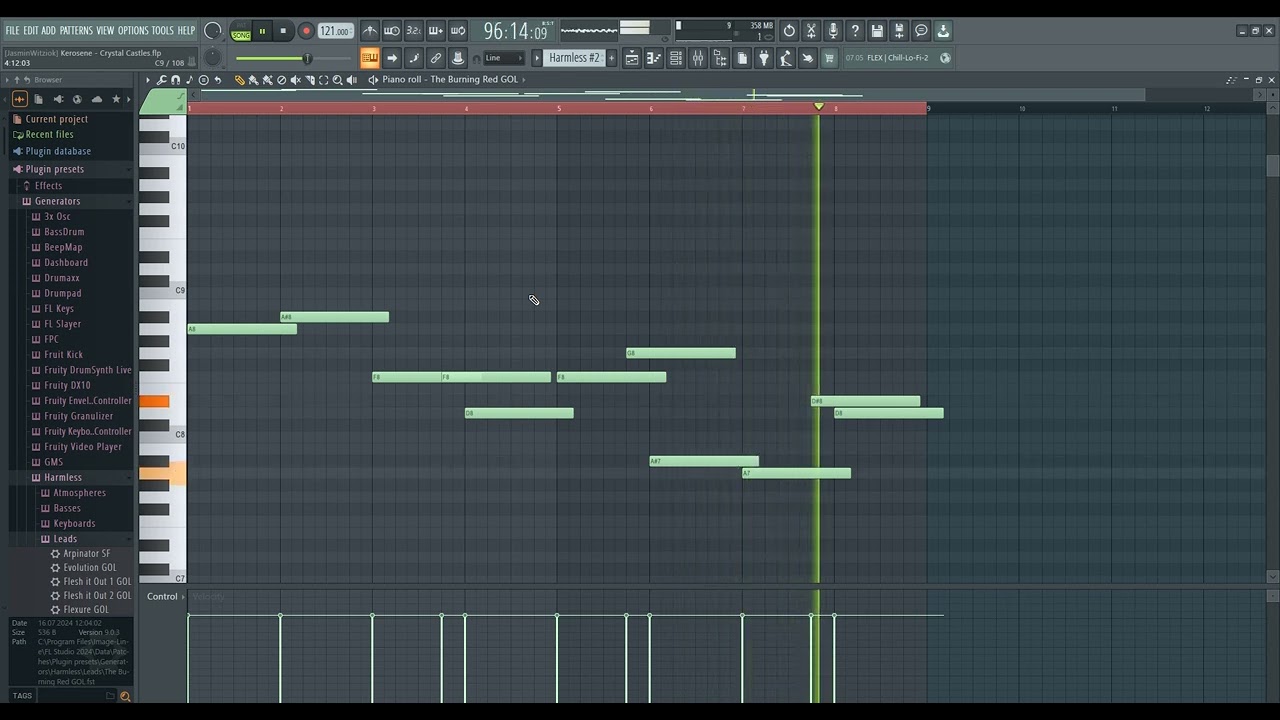The width and height of the screenshot is (1280, 720).
Task: Open the VIEW menu
Action: tap(105, 31)
